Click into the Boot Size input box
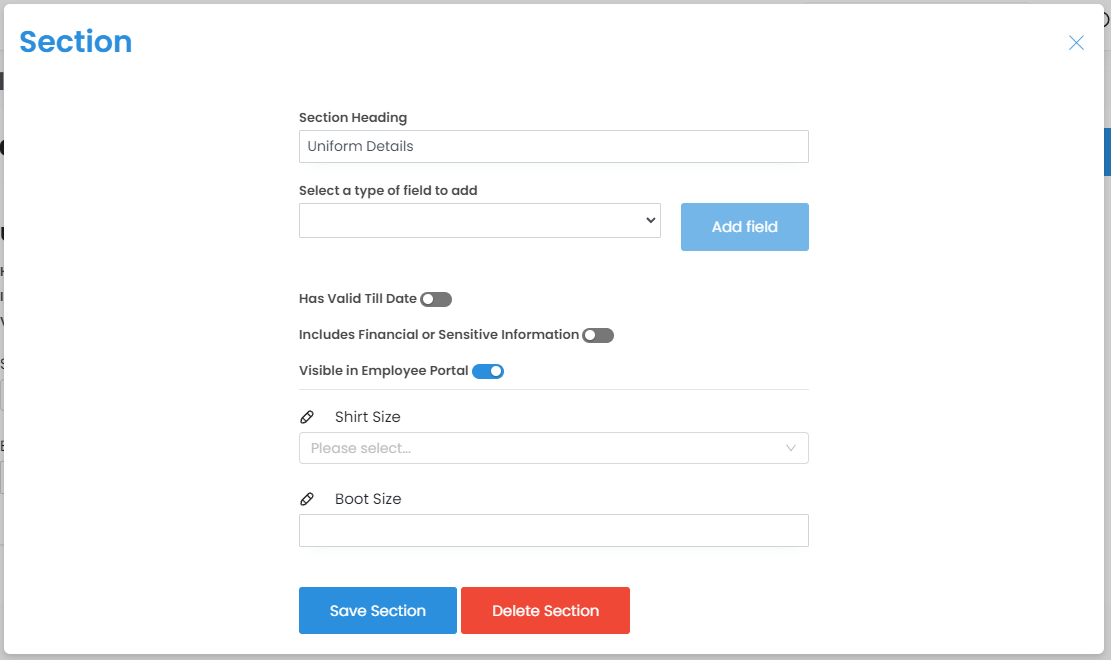The width and height of the screenshot is (1111, 660). (553, 531)
